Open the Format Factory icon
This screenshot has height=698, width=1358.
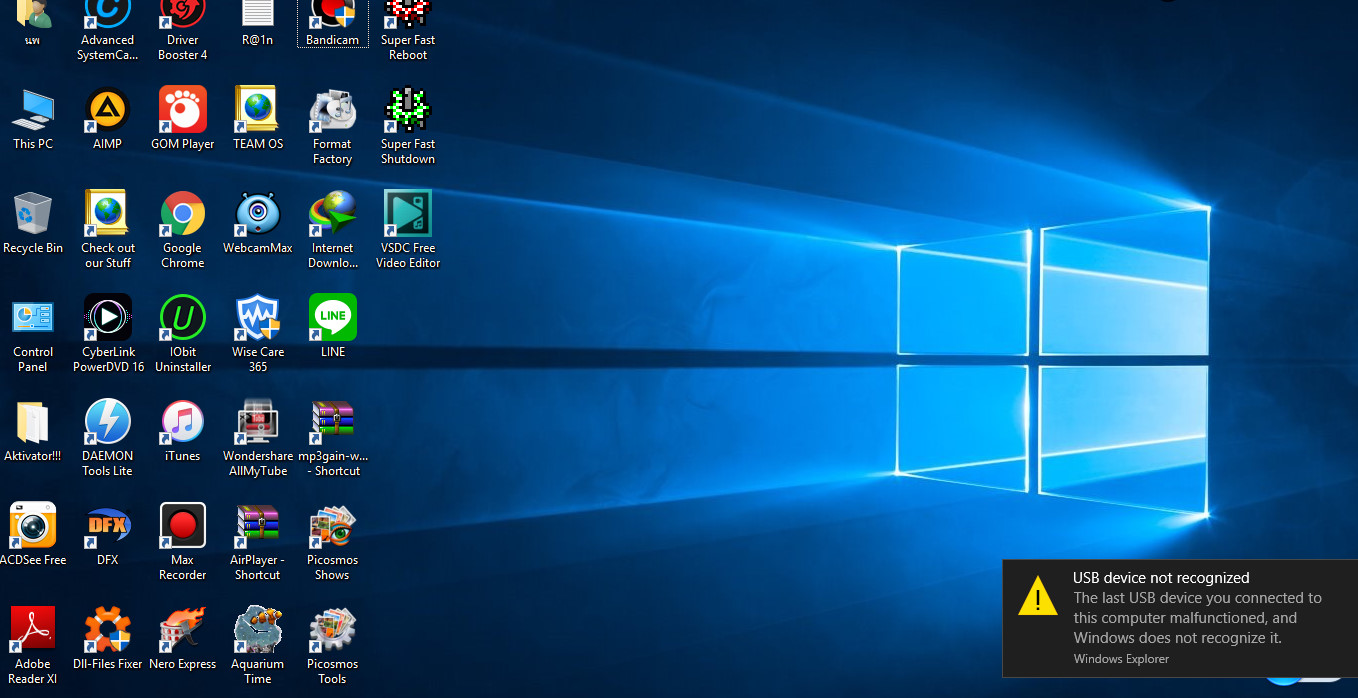[333, 110]
